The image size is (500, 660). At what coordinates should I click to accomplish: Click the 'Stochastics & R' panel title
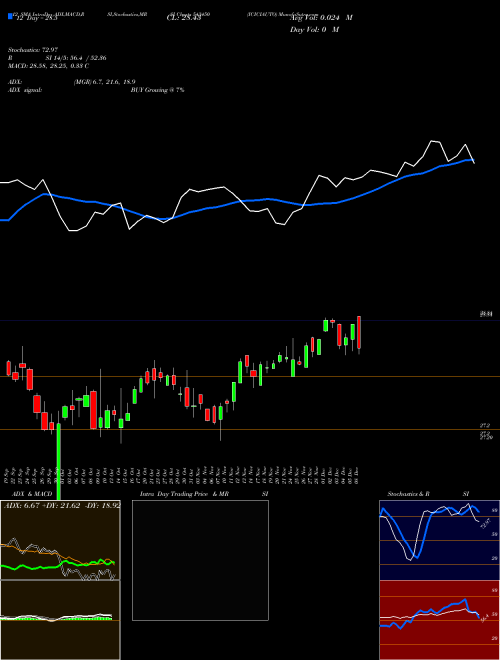tap(408, 494)
